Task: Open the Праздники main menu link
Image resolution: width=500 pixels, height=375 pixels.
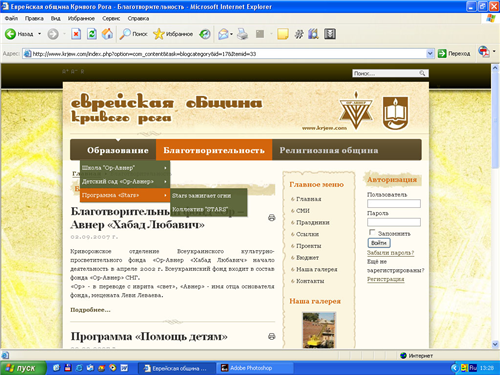Action: 313,222
